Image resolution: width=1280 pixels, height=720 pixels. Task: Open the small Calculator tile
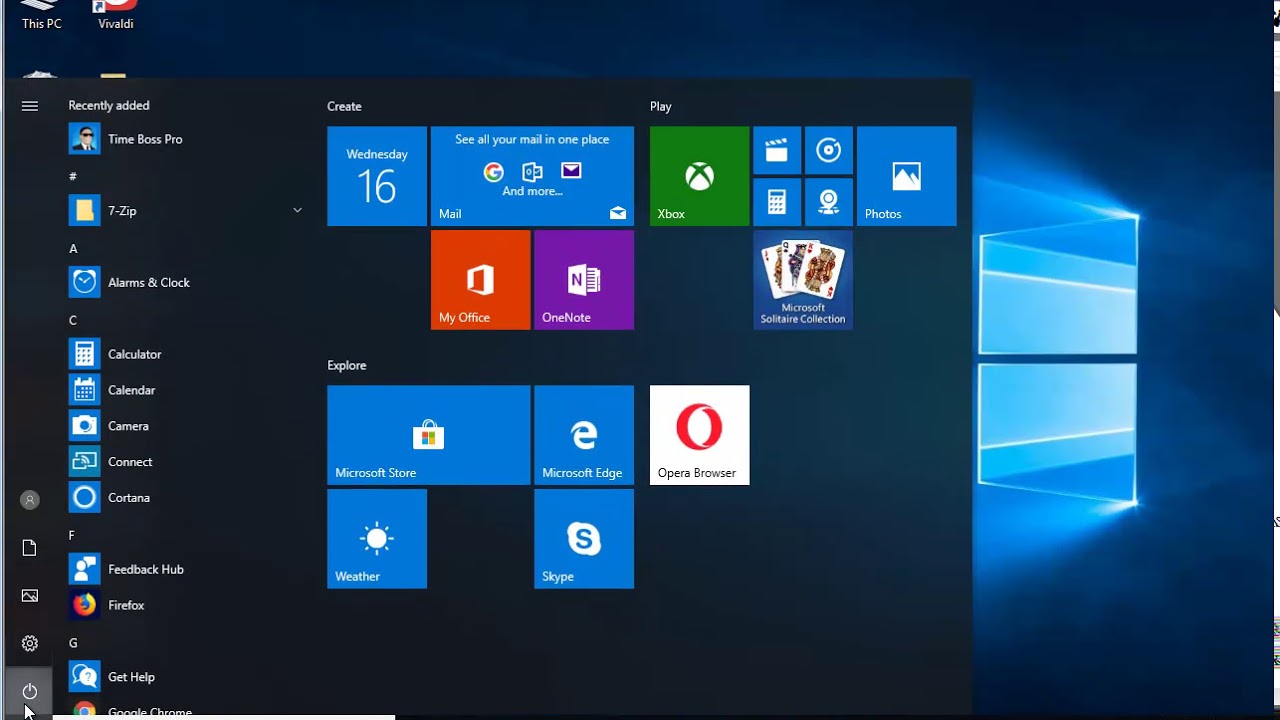point(777,202)
